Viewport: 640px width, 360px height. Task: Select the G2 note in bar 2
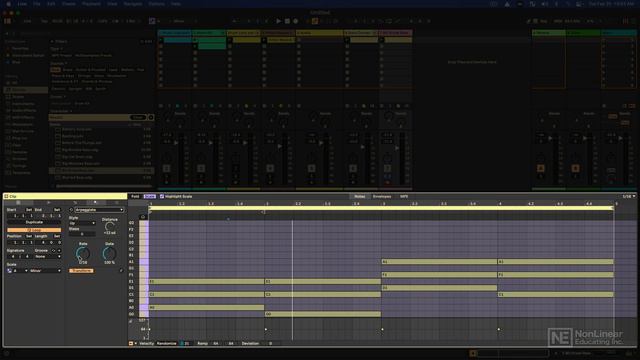pyautogui.click(x=323, y=314)
